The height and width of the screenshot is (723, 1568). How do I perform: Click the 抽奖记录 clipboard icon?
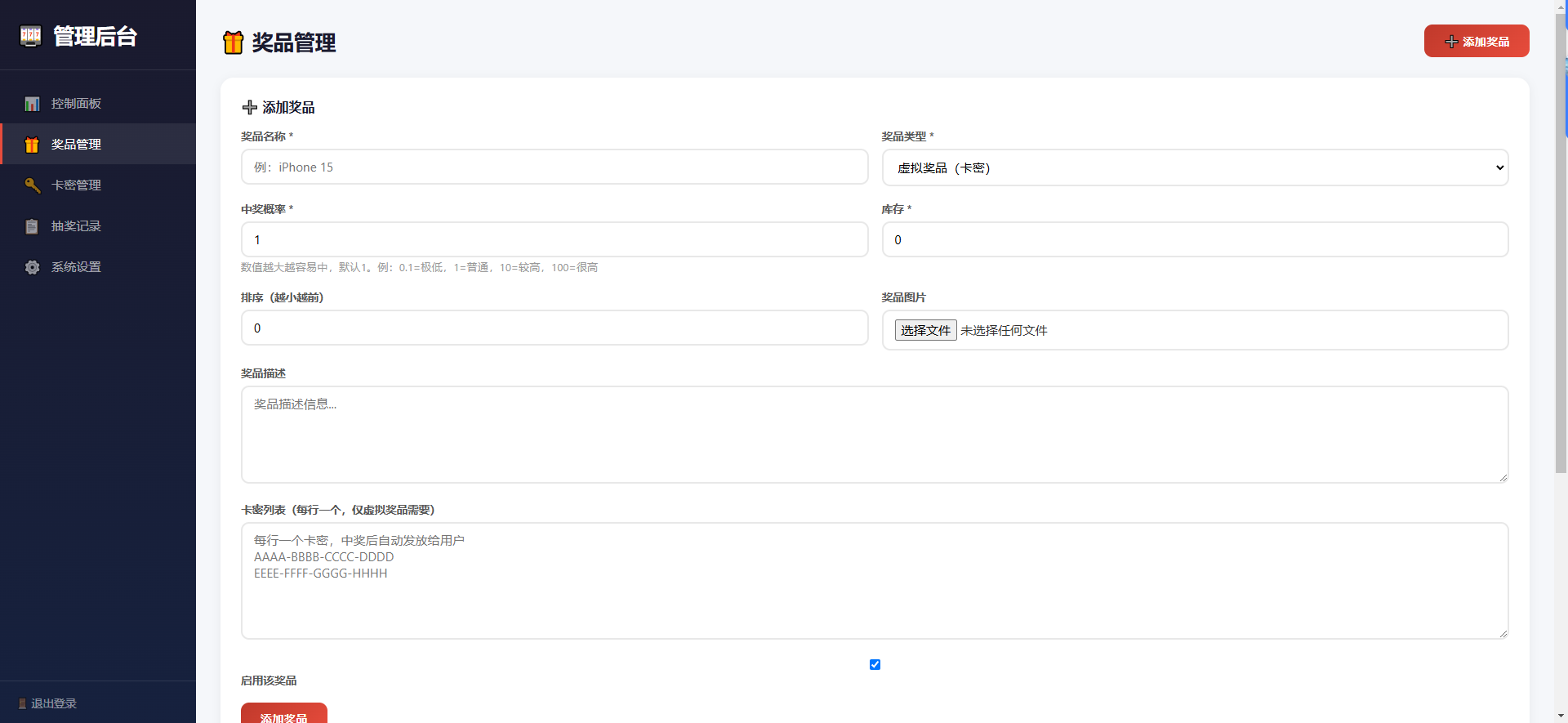coord(32,226)
